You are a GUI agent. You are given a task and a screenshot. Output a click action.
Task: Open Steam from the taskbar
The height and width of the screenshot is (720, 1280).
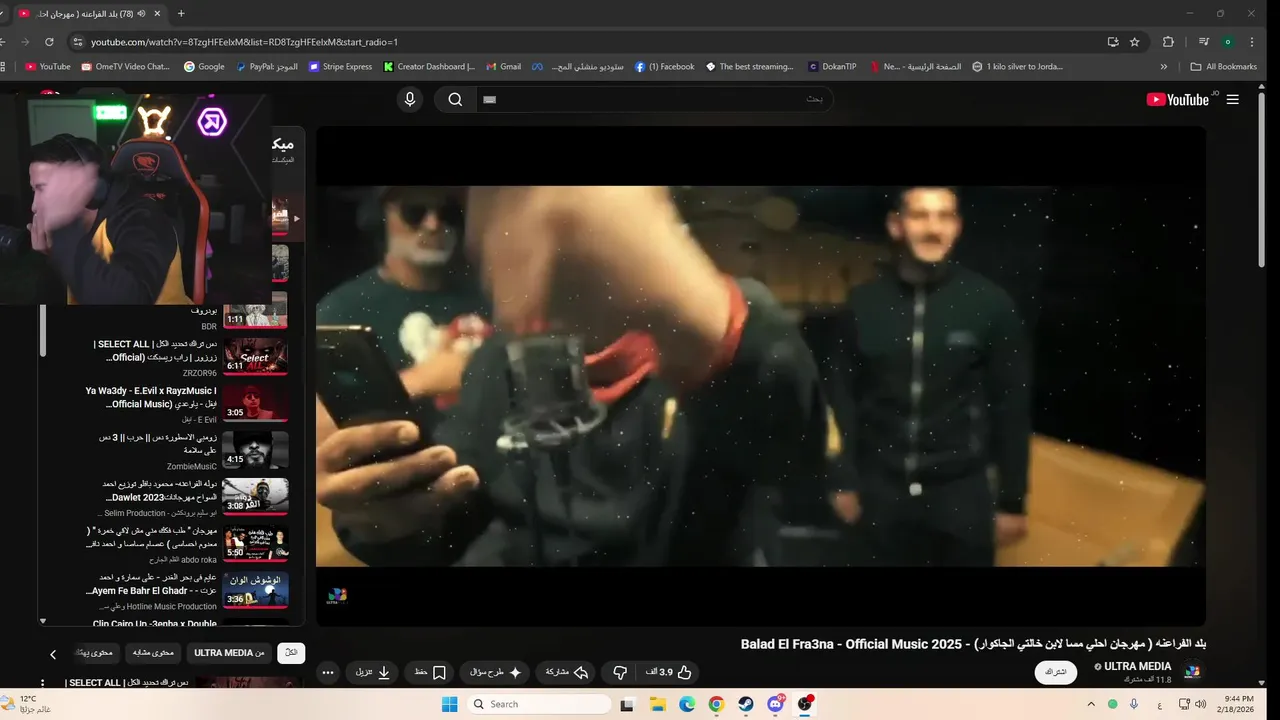click(745, 704)
